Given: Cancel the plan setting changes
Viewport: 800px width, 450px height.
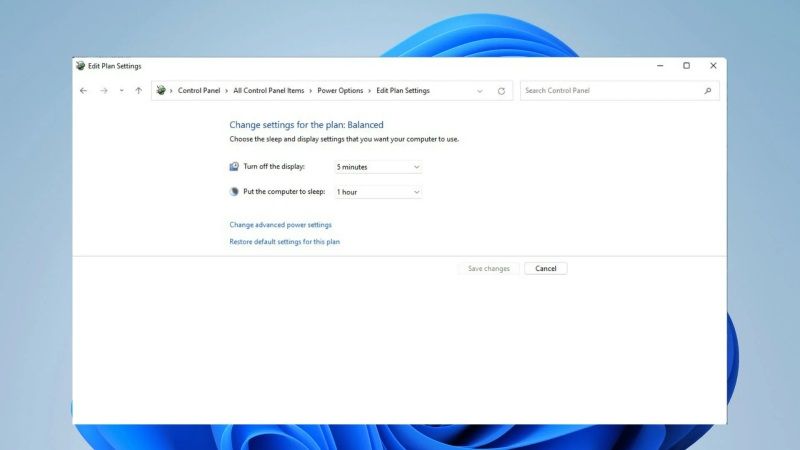Looking at the screenshot, I should click(545, 268).
